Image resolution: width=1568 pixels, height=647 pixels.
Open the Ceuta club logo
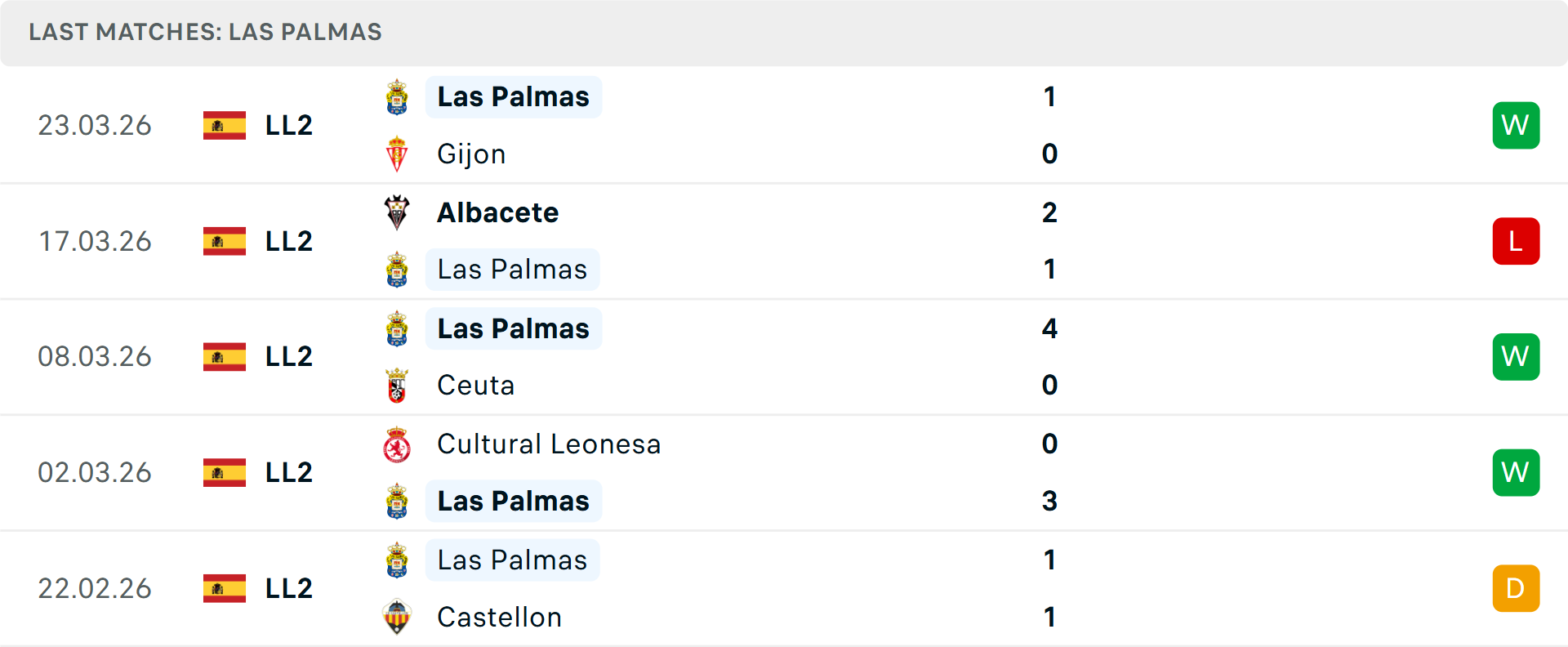pyautogui.click(x=397, y=385)
